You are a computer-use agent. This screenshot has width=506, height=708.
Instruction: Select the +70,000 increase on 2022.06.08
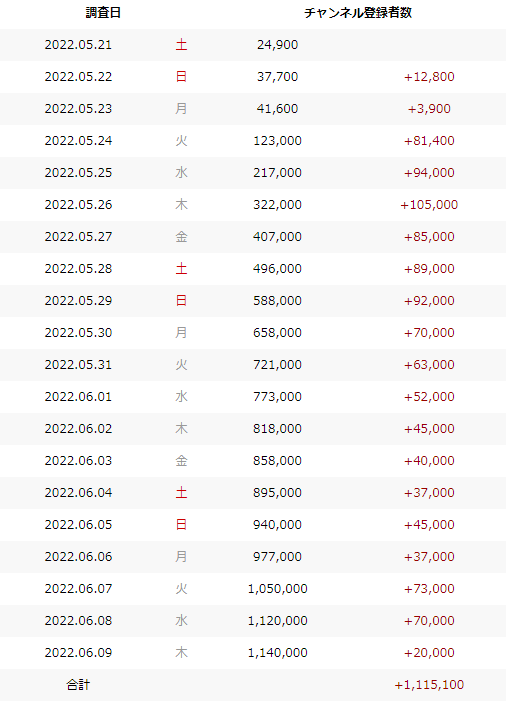[429, 621]
